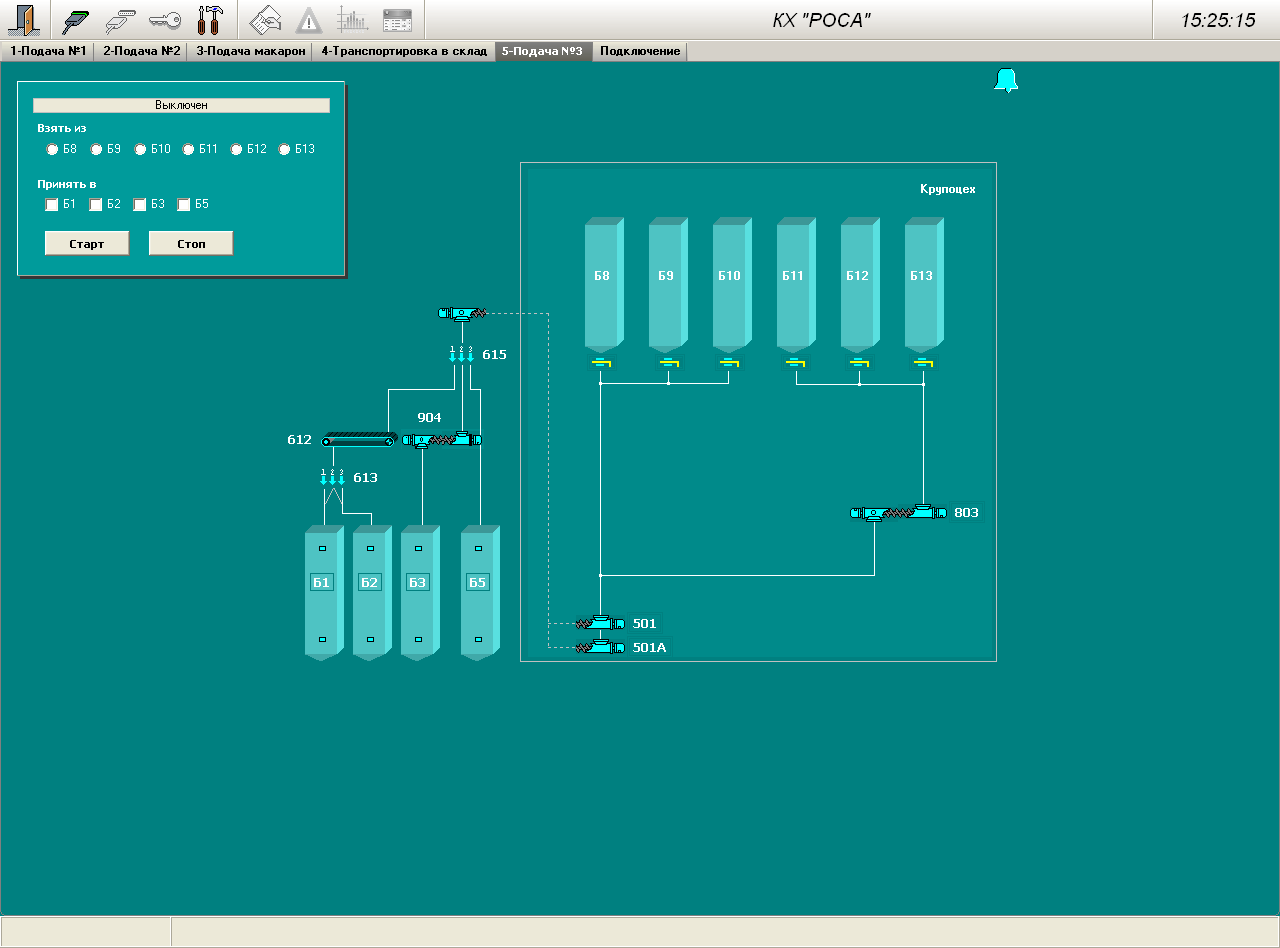
Task: Click the green connect cable icon
Action: point(75,20)
